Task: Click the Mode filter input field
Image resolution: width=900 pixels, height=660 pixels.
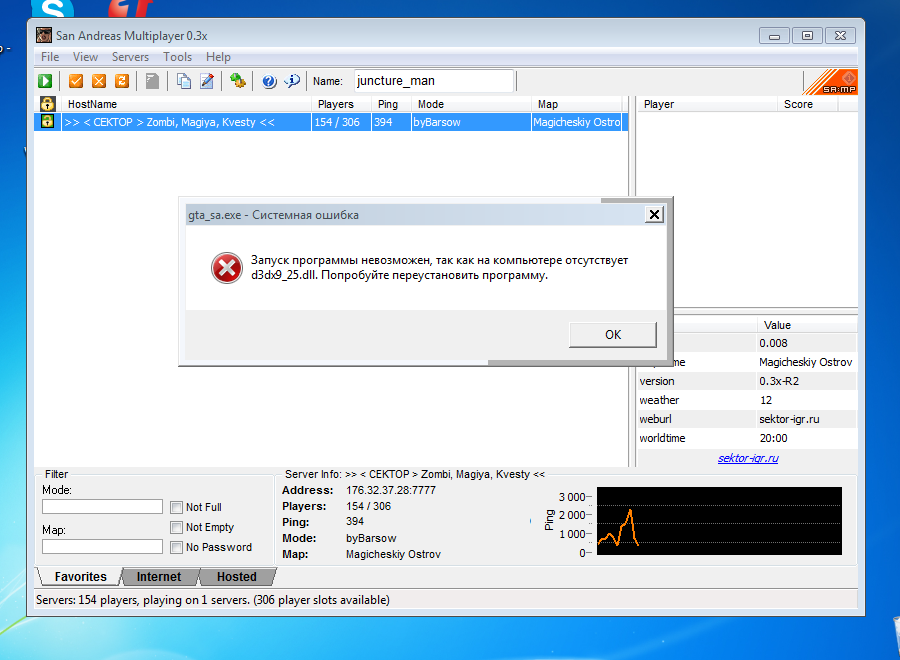Action: (x=102, y=506)
